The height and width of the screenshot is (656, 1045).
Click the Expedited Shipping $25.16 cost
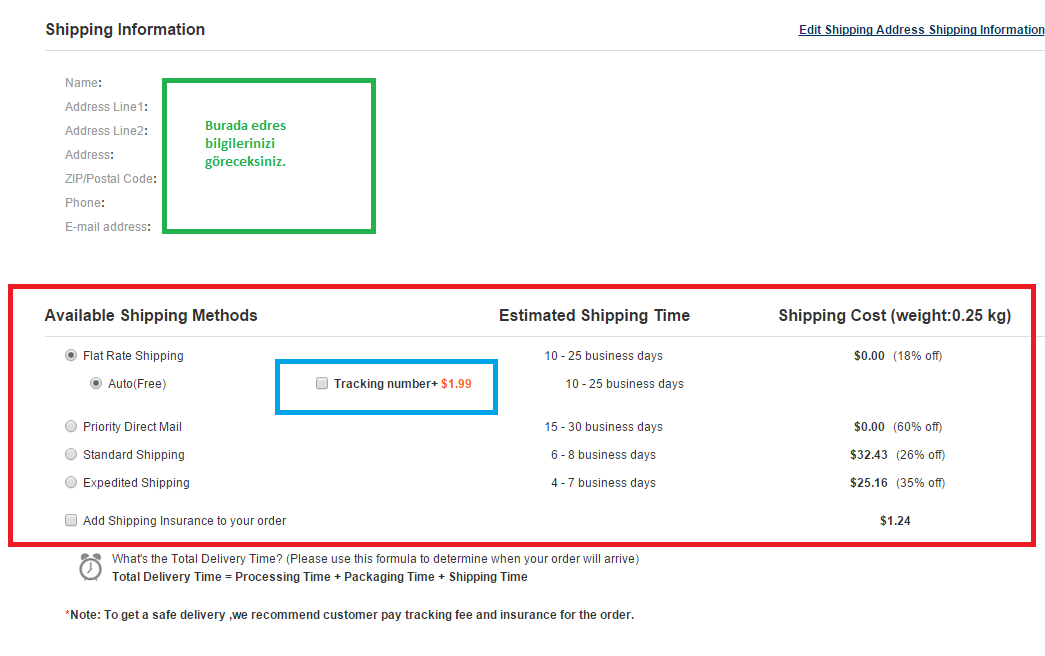pyautogui.click(x=868, y=483)
